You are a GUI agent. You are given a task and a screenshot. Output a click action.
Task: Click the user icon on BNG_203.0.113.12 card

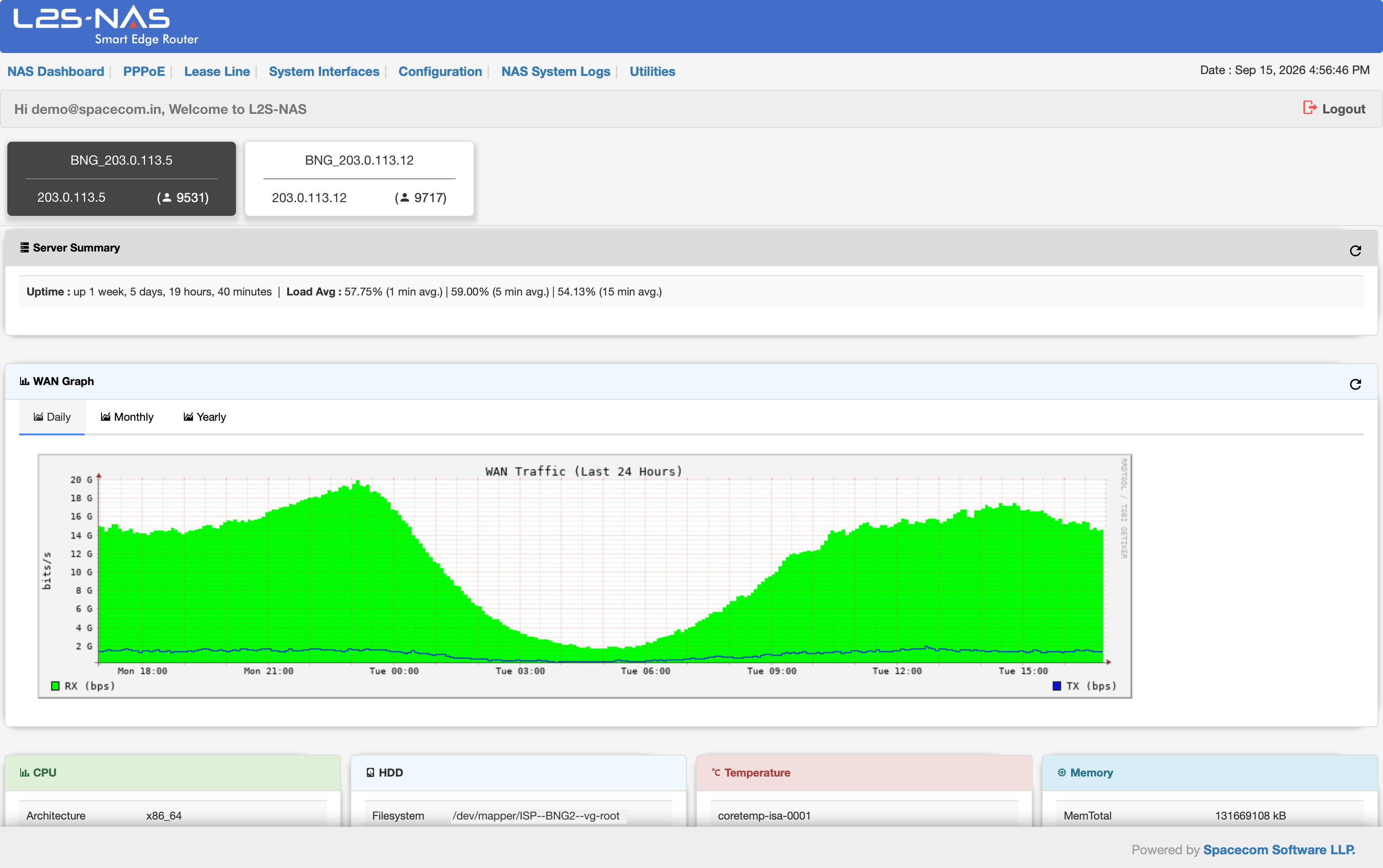click(405, 198)
